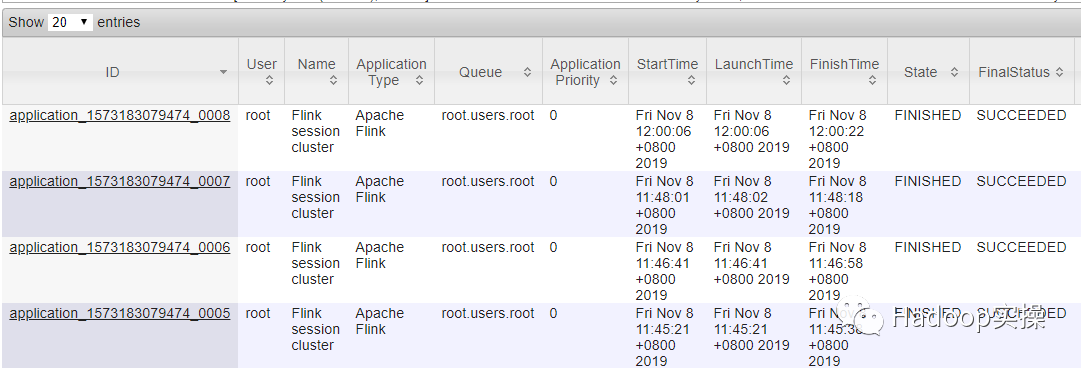Open application_1573183079474_0005 link
This screenshot has height=368, width=1081.
pos(120,314)
